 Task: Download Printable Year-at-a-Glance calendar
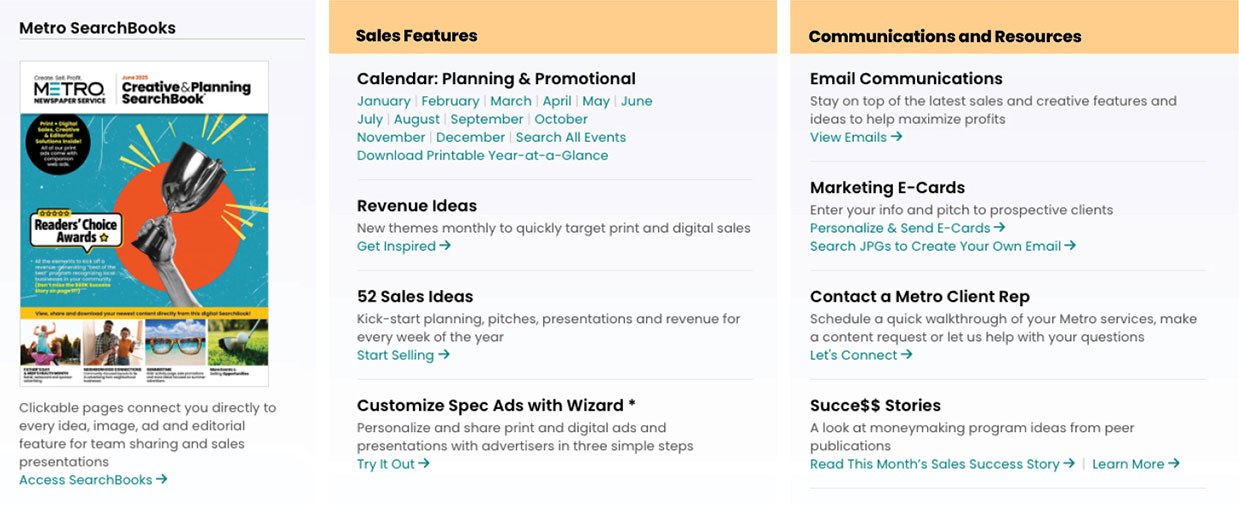pyautogui.click(x=482, y=155)
